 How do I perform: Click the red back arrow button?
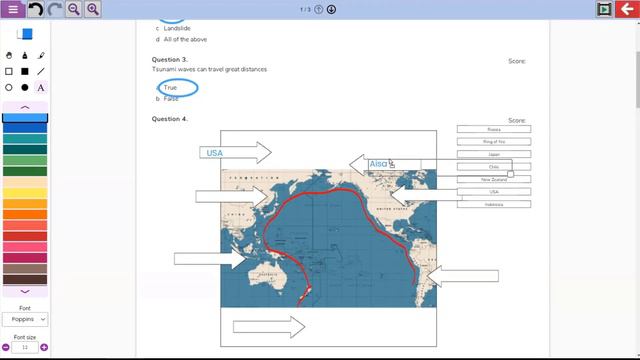[x=627, y=9]
